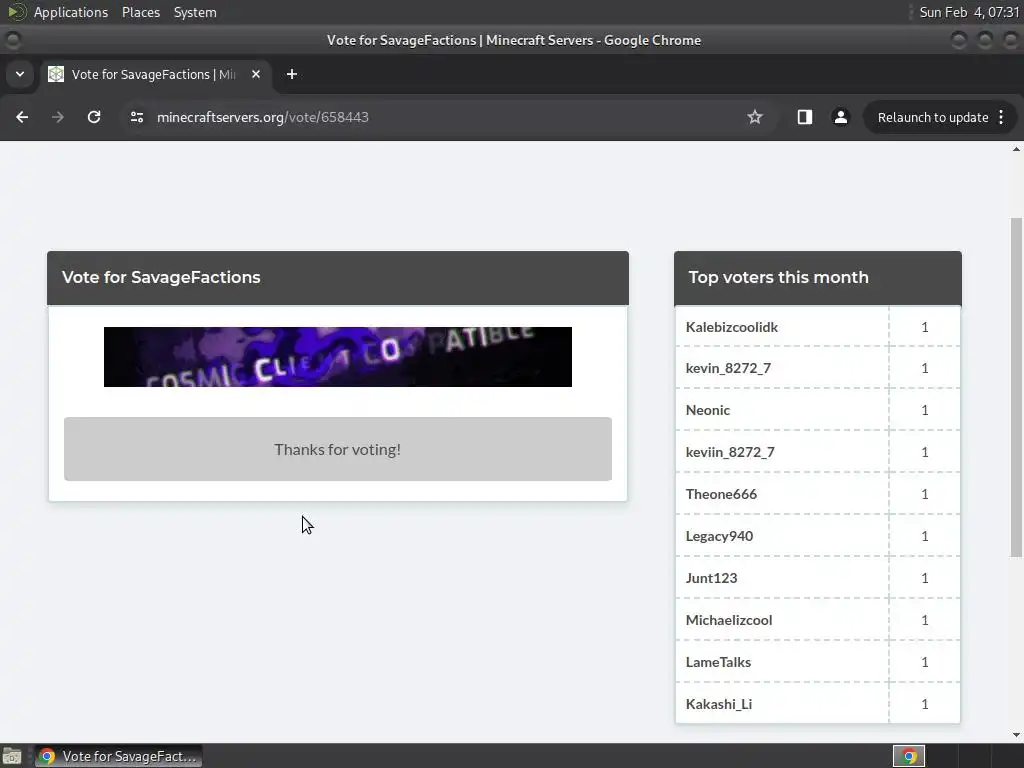Click the window menu button in title bar
This screenshot has height=768, width=1024.
click(13, 40)
